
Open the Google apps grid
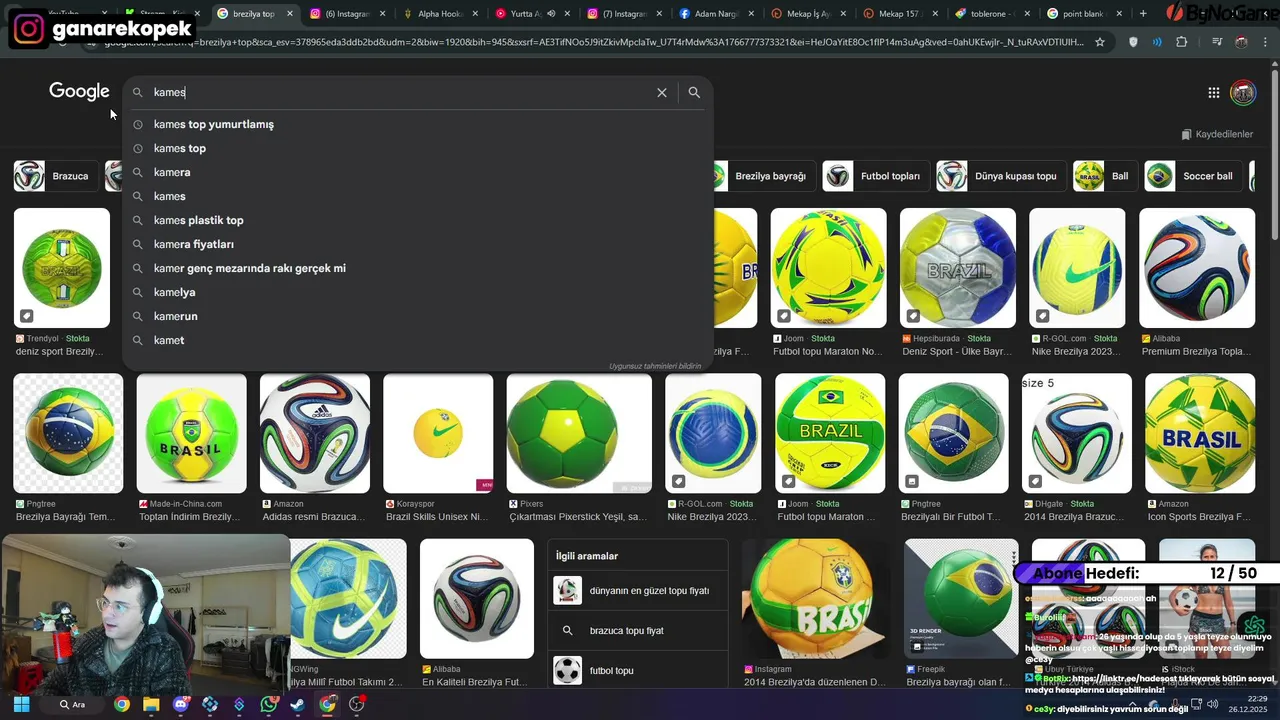point(1213,93)
